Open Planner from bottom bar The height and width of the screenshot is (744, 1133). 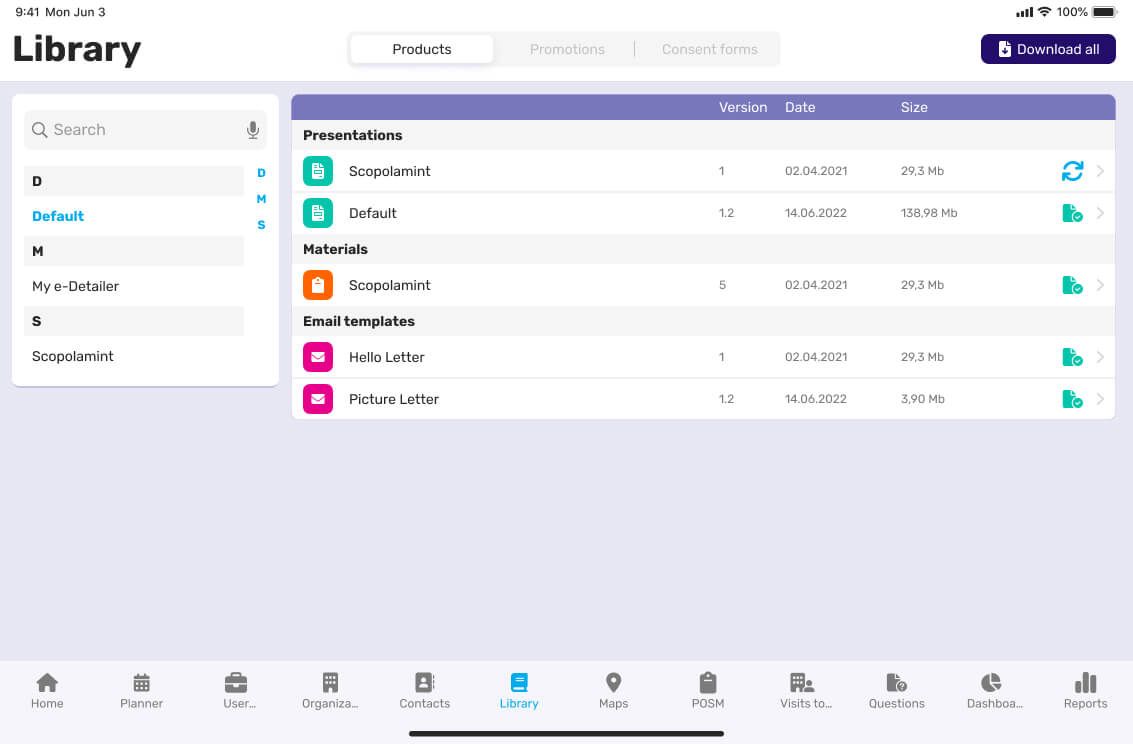pyautogui.click(x=142, y=691)
